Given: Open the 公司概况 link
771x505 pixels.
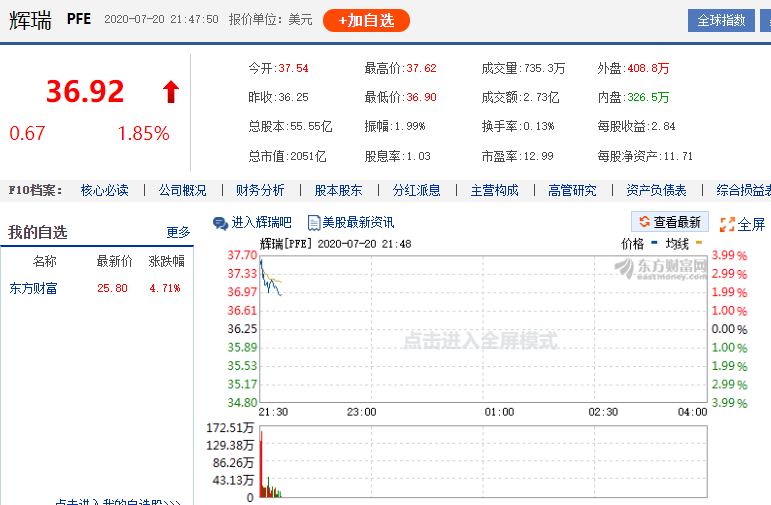Looking at the screenshot, I should click(x=182, y=190).
